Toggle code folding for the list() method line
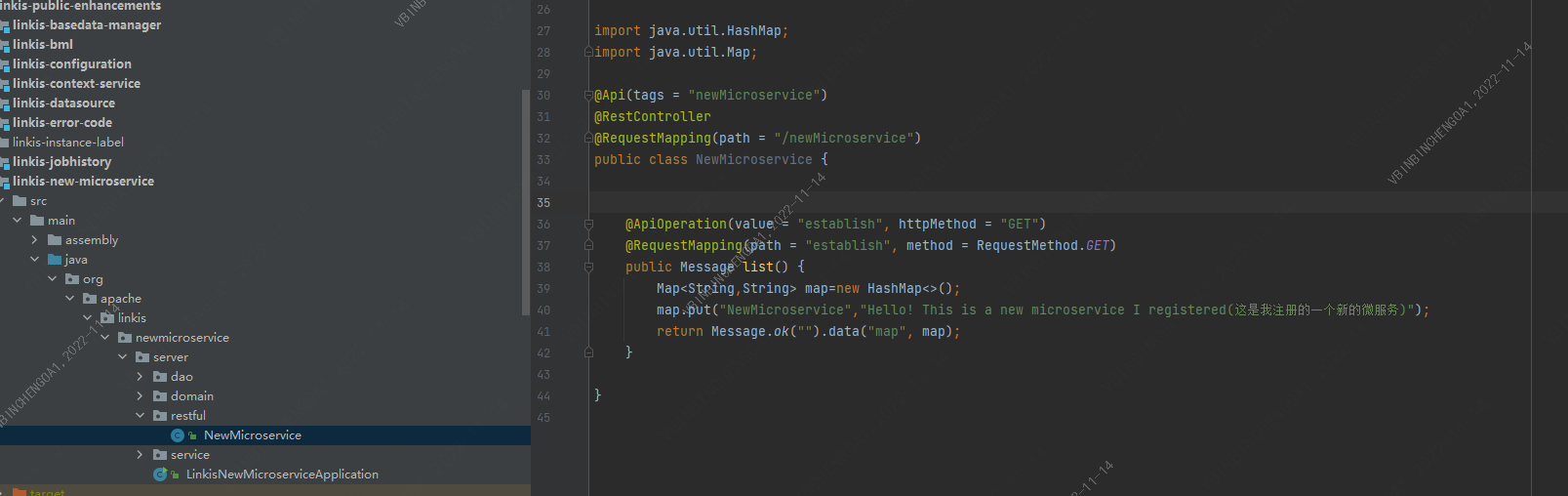This screenshot has height=496, width=1568. click(588, 267)
